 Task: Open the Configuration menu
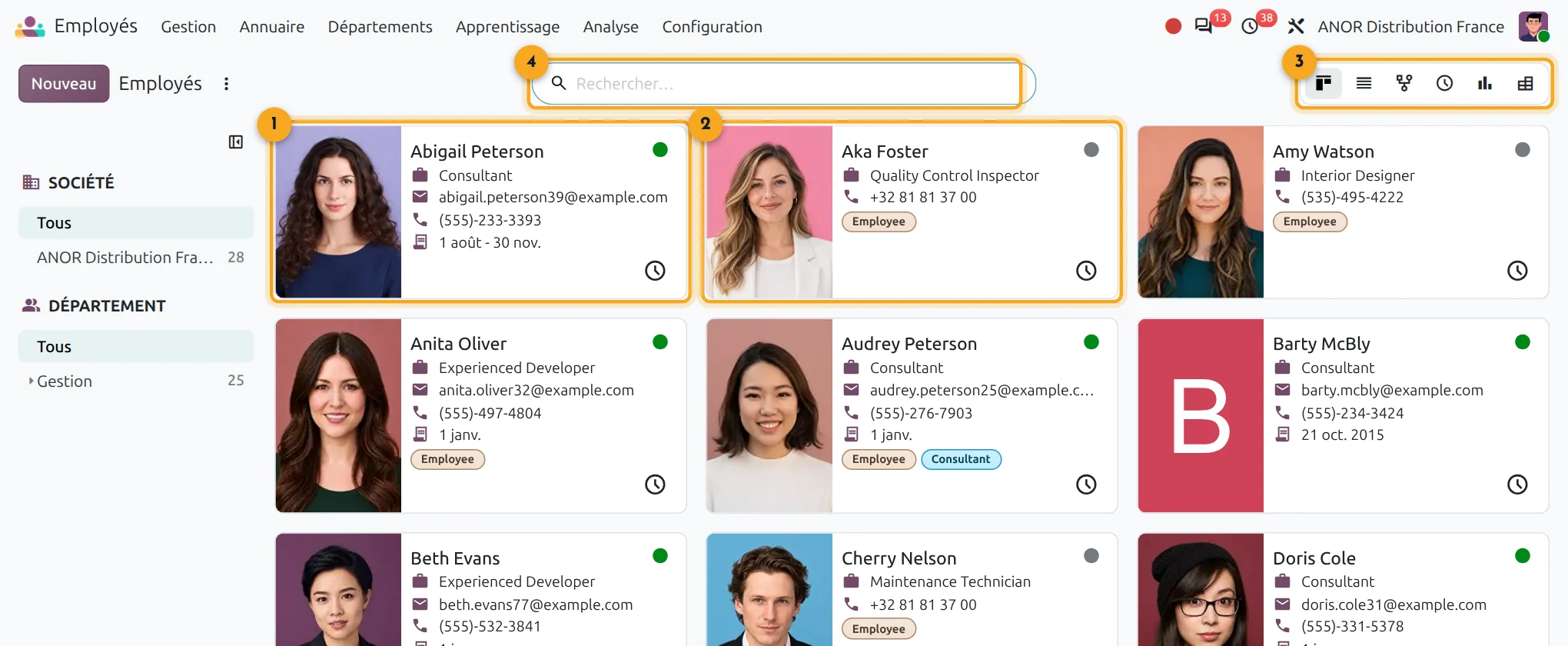point(713,27)
